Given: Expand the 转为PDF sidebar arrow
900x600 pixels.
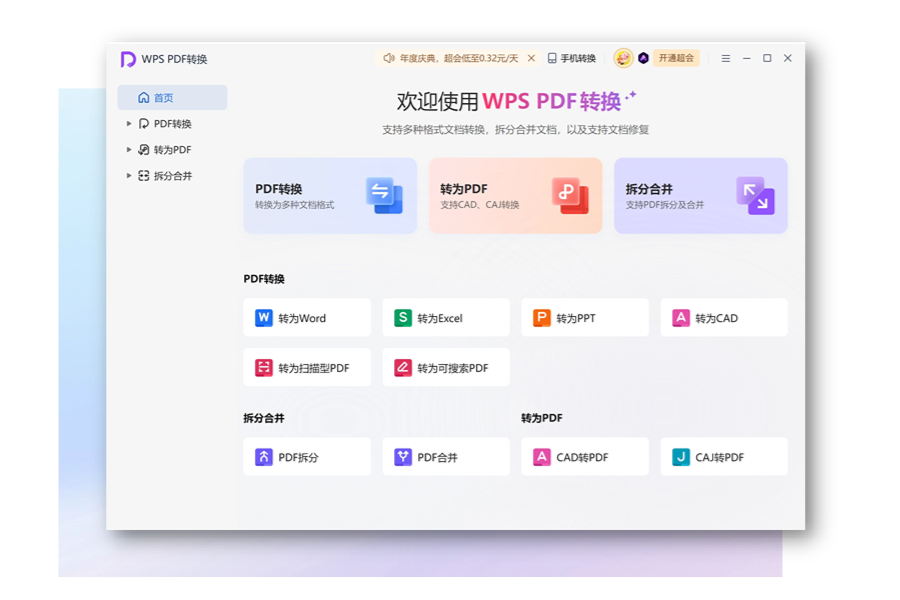Looking at the screenshot, I should [129, 149].
